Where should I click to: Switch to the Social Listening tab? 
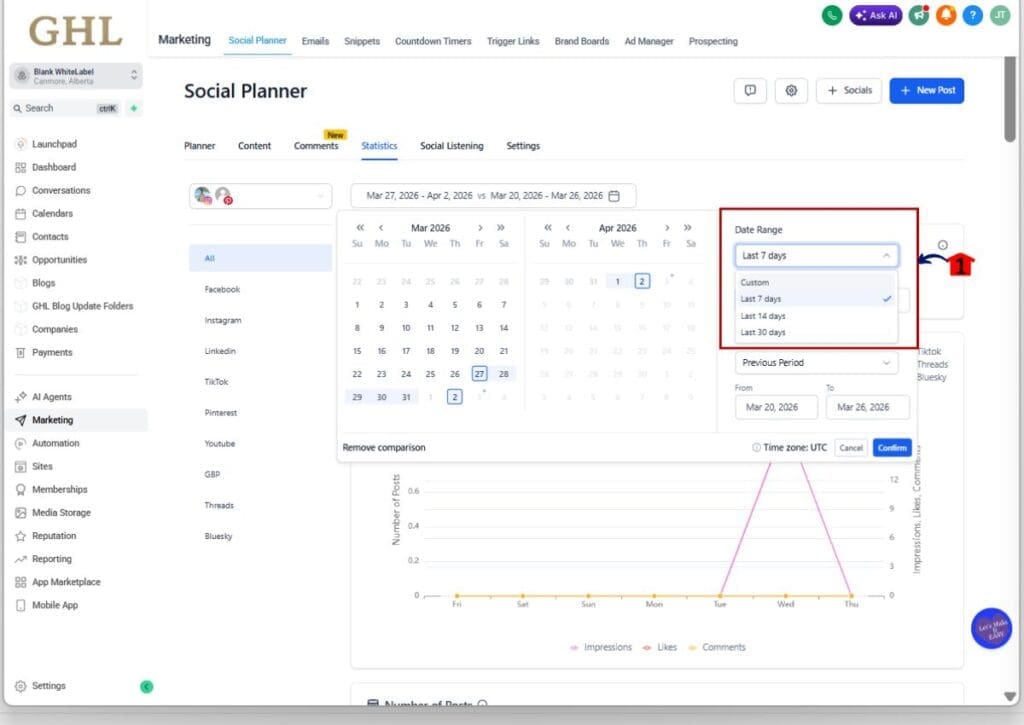(x=451, y=146)
